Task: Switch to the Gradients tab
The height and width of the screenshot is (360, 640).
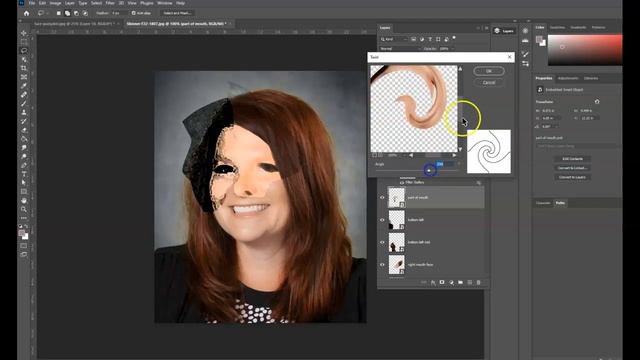Action: click(578, 27)
